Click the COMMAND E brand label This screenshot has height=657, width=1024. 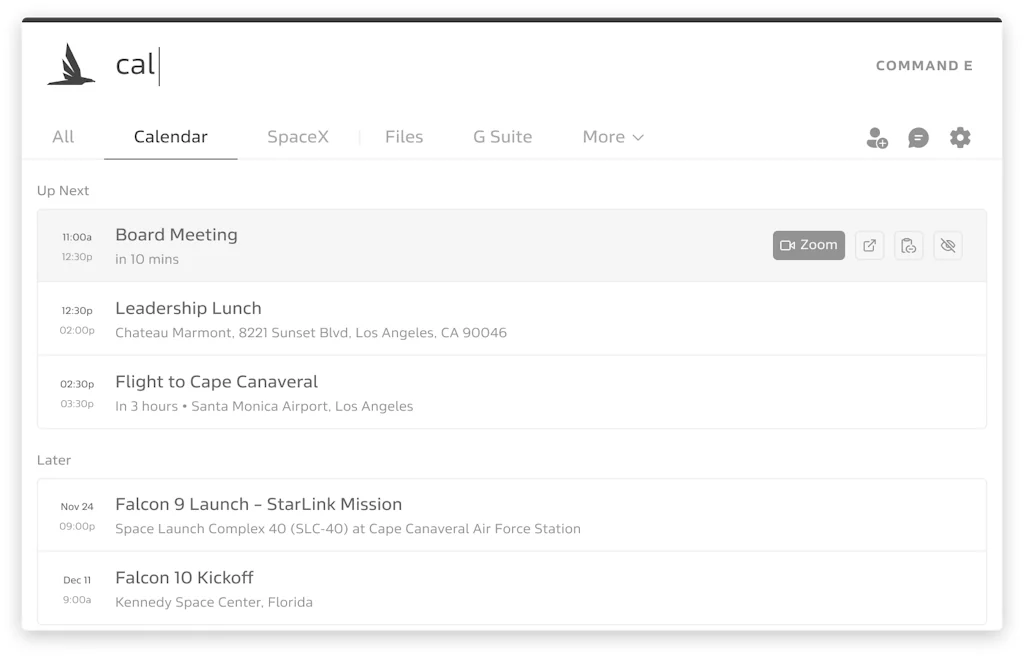pos(924,66)
